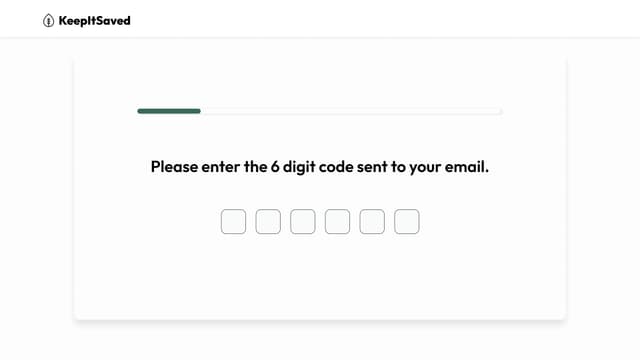The height and width of the screenshot is (360, 640).
Task: Focus the fourth digit code box
Action: [x=338, y=222]
